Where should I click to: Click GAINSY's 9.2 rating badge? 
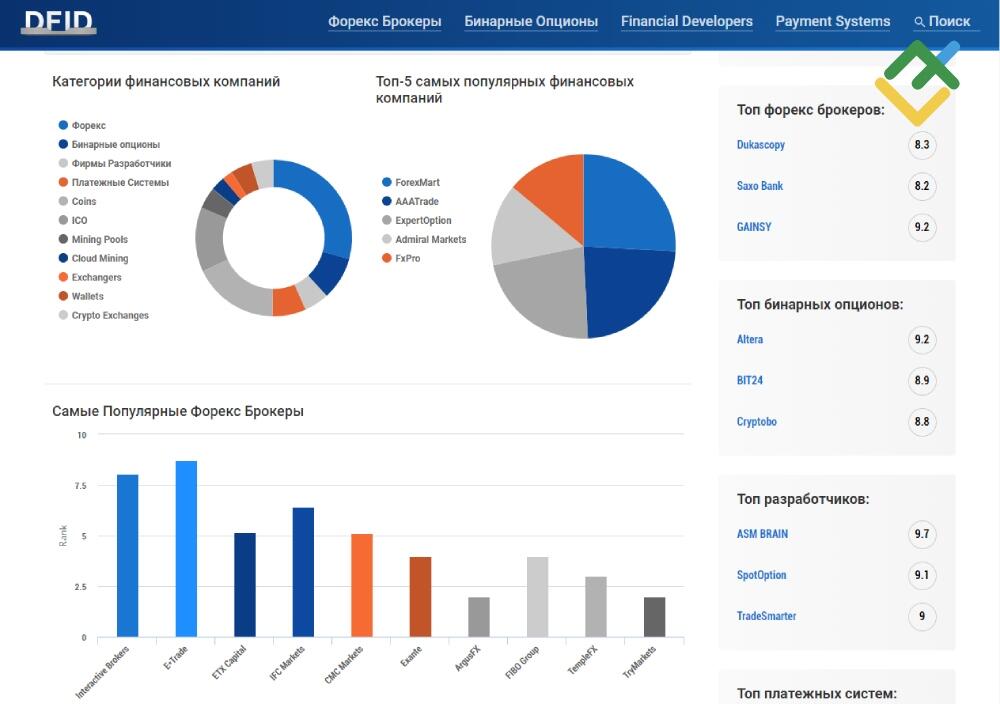922,227
